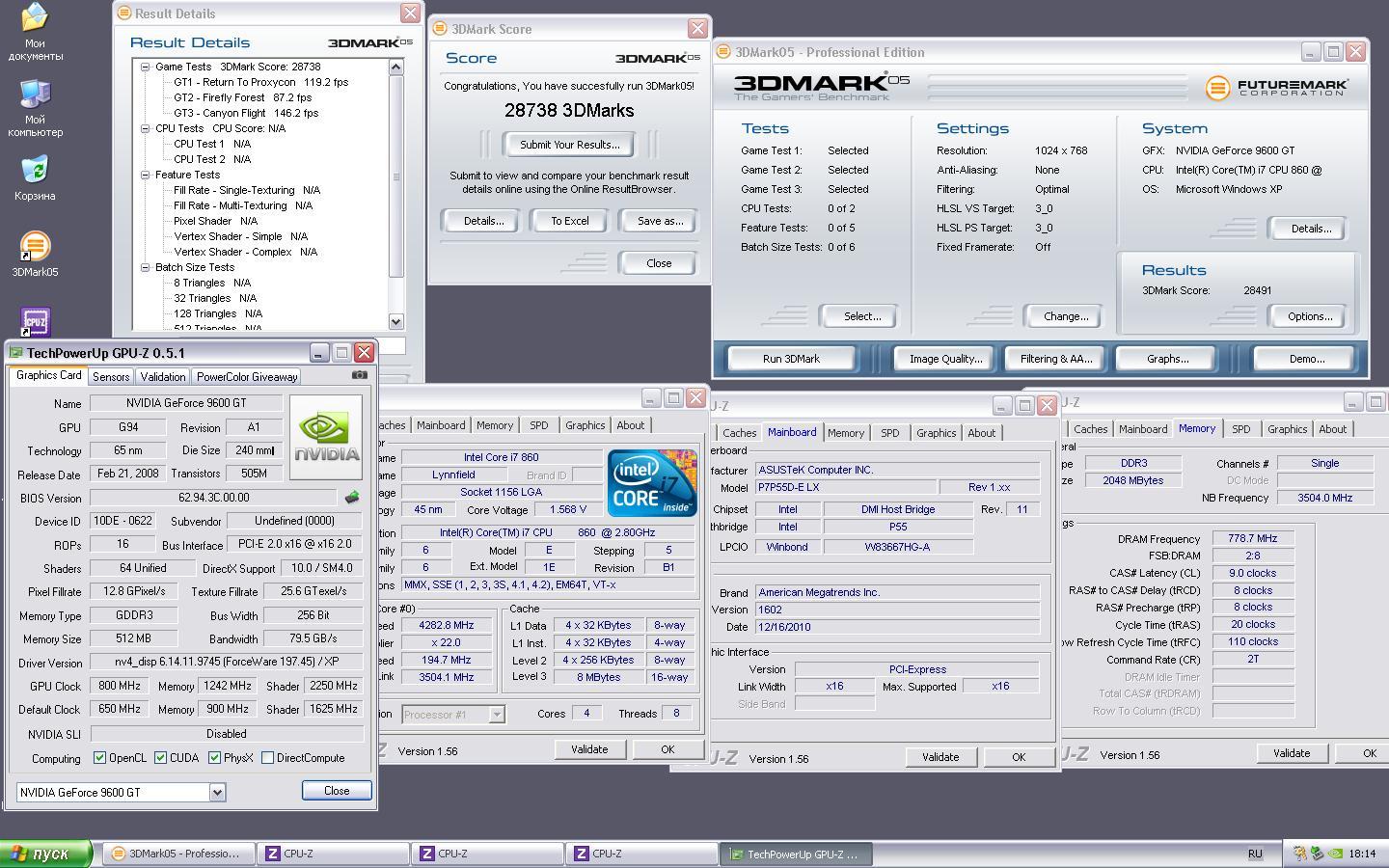Click the RU language indicator in the taskbar
This screenshot has width=1389, height=868.
coord(1255,854)
